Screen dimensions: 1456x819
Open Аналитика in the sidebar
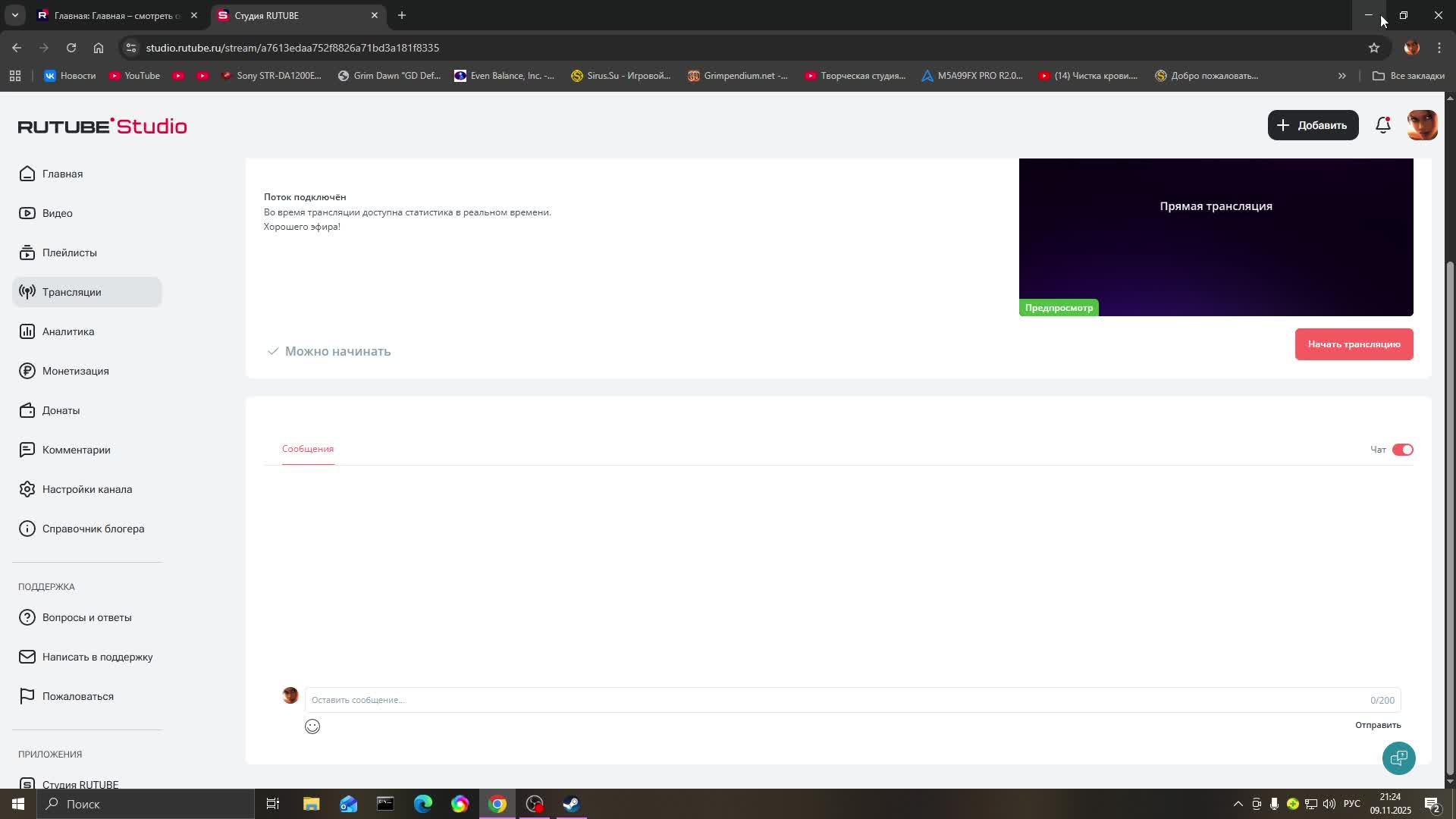(68, 331)
